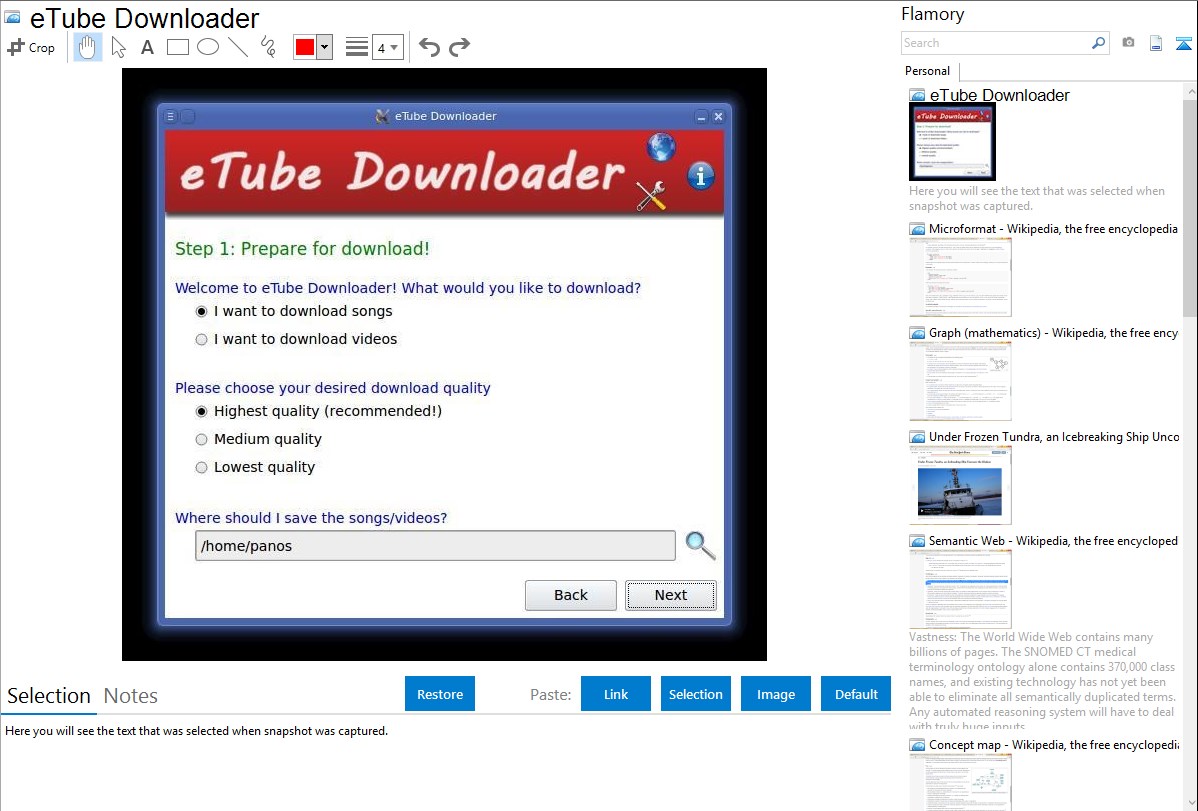Click the line thickness icon
The width and height of the screenshot is (1198, 811).
[357, 47]
